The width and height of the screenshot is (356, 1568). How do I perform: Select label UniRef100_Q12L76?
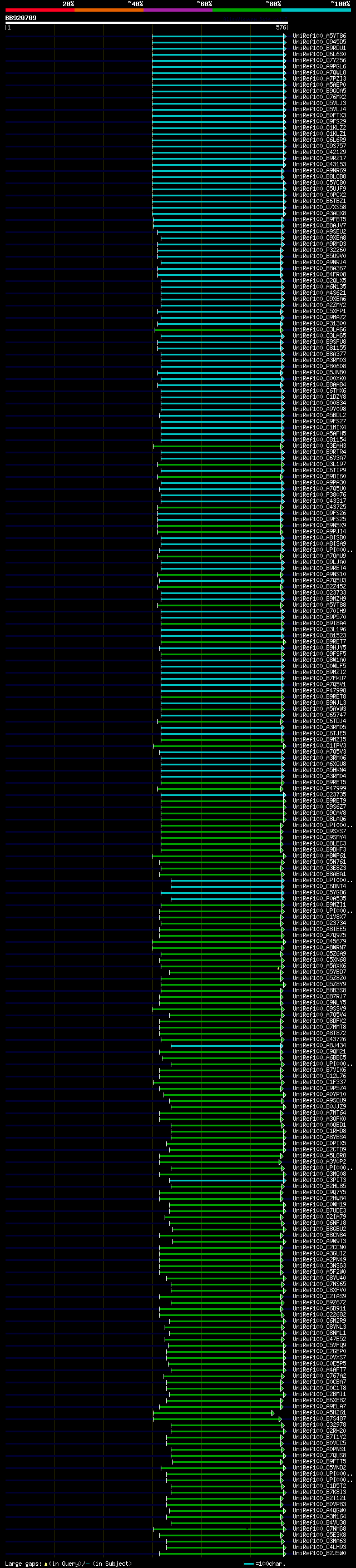(319, 1076)
